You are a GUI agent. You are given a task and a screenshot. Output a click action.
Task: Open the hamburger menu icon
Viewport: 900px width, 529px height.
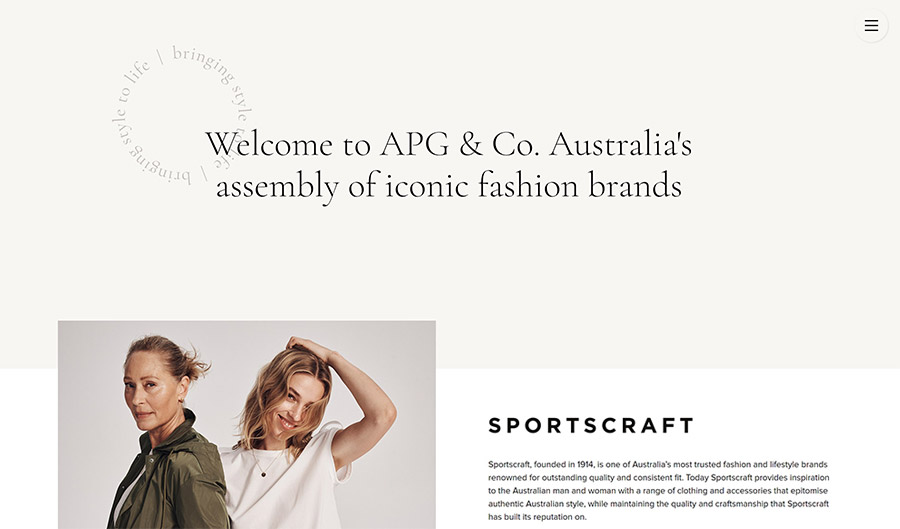click(871, 26)
